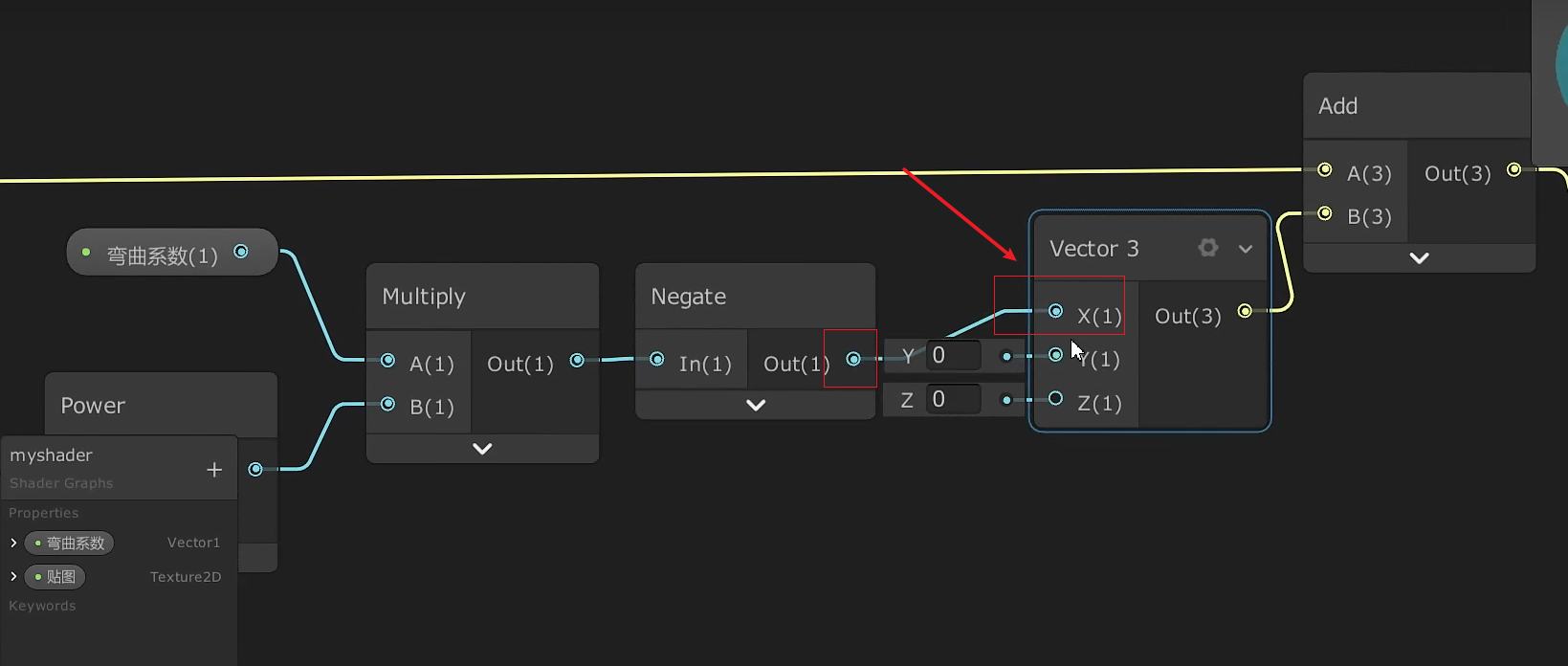The image size is (1568, 666).
Task: Click the Out(3) output port of Vector 3
Action: (x=1245, y=310)
